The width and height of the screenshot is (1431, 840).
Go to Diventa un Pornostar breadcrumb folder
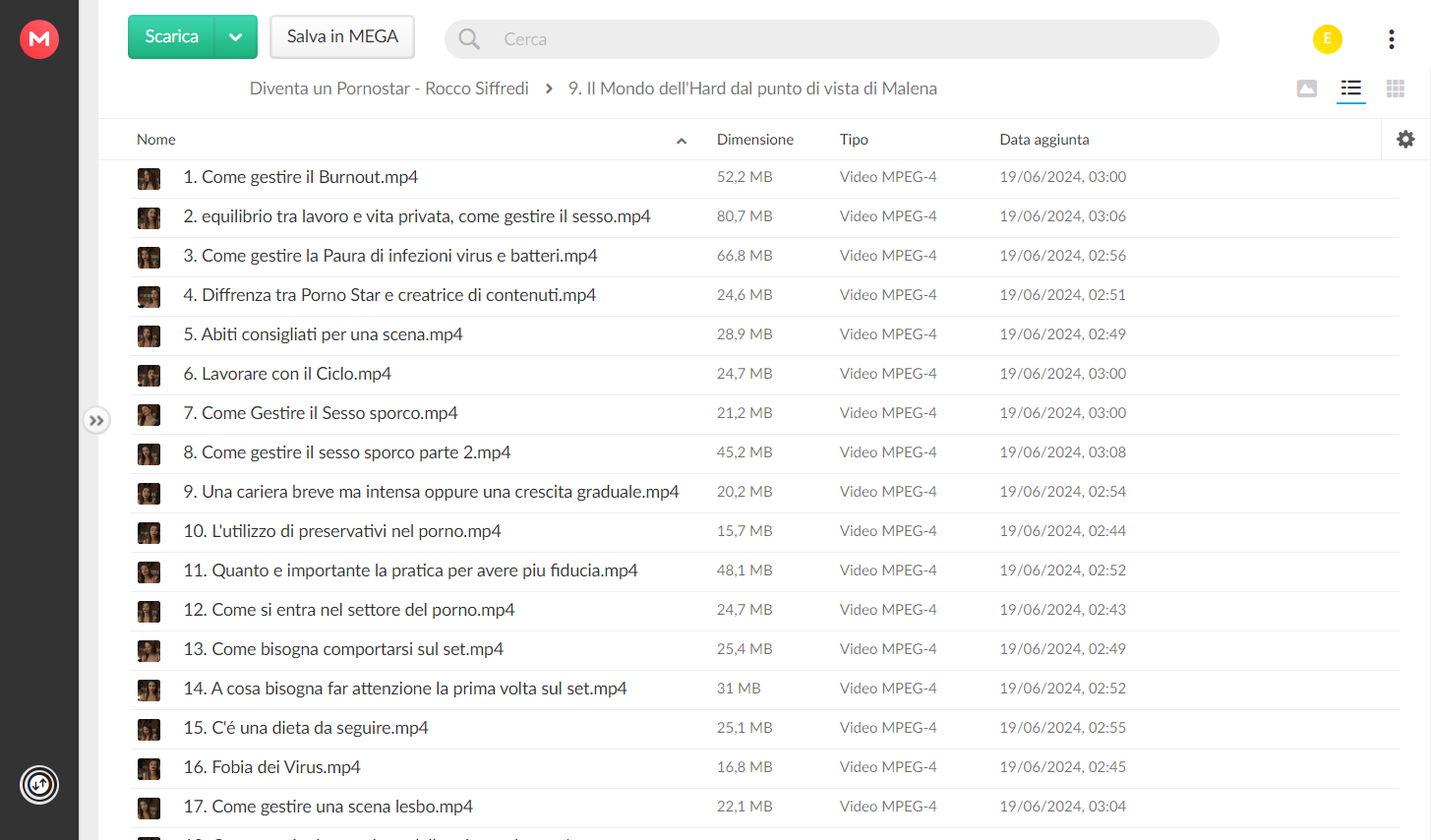389,89
